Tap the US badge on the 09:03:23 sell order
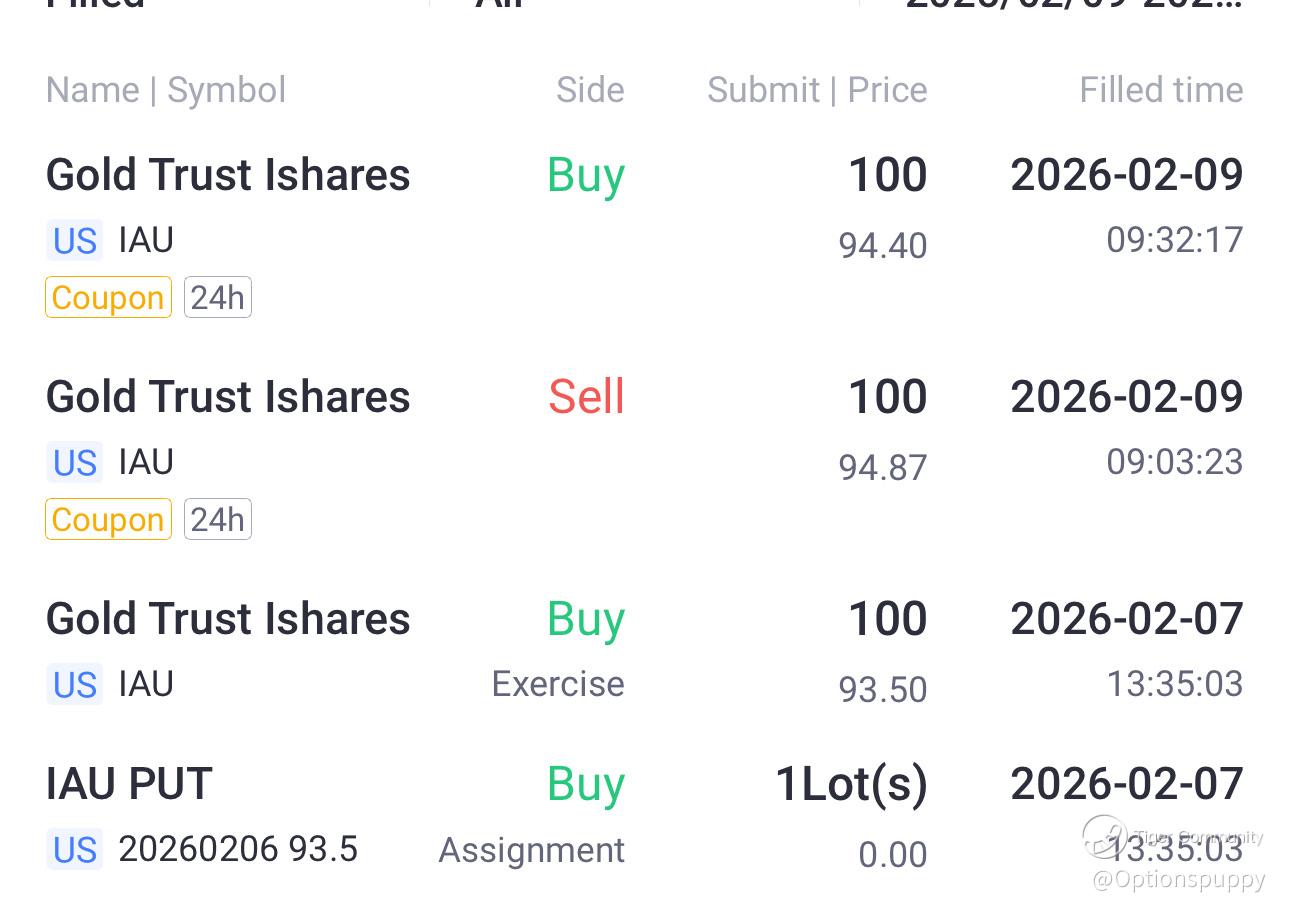The width and height of the screenshot is (1290, 908). (x=75, y=463)
